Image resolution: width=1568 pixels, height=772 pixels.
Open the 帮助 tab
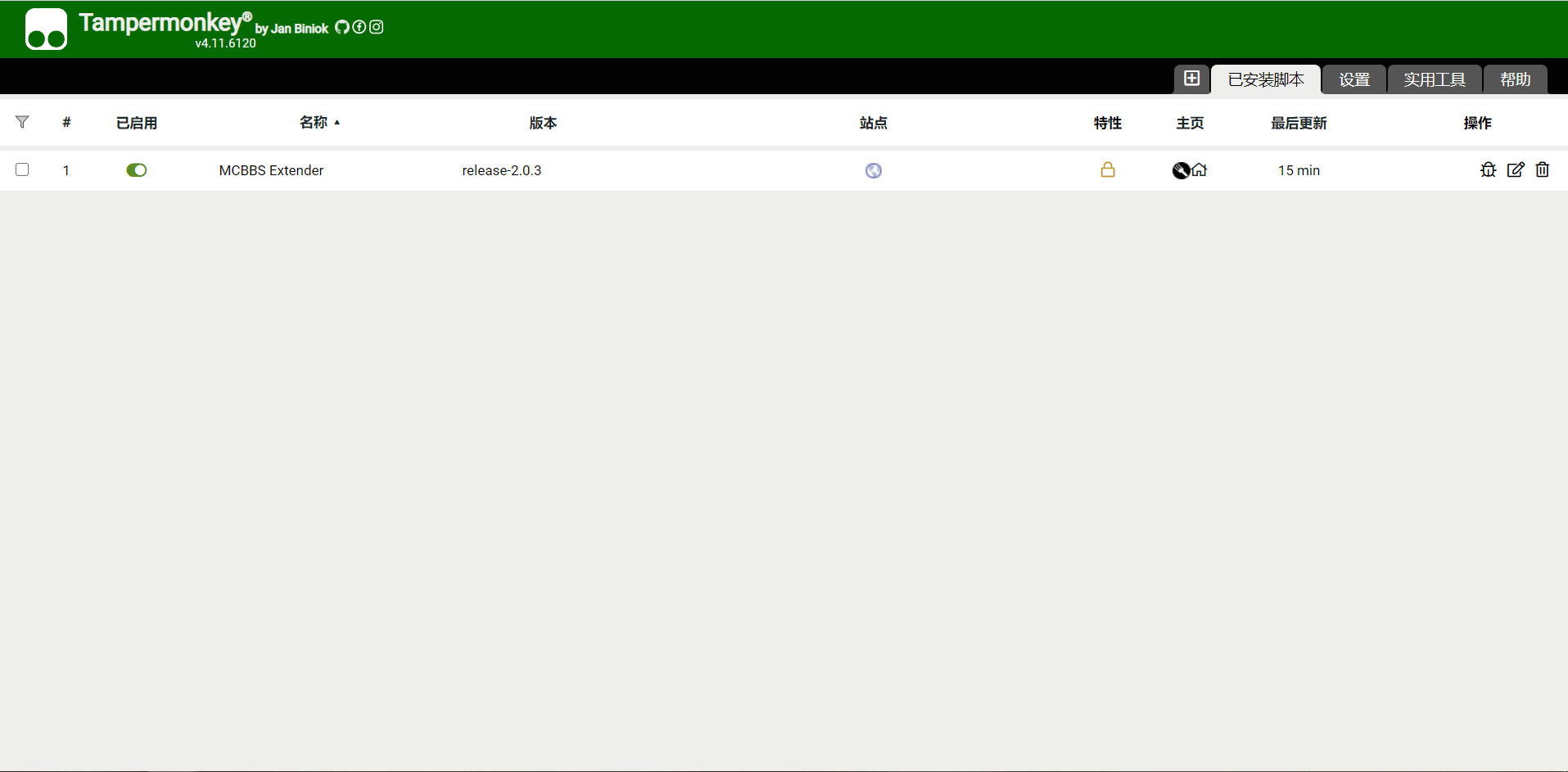(1516, 79)
